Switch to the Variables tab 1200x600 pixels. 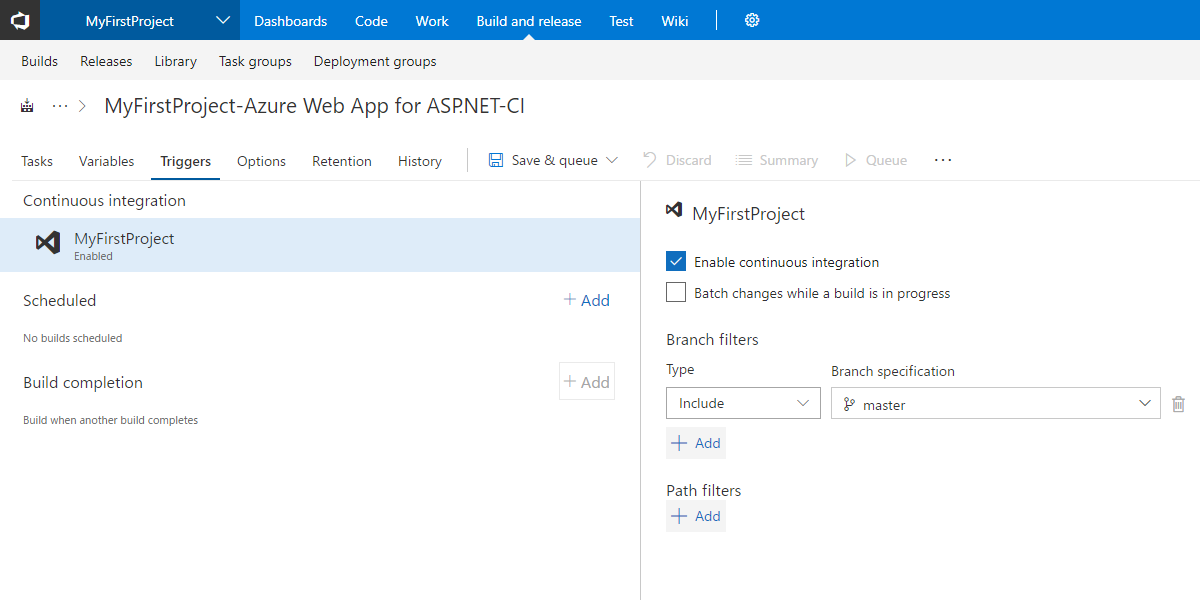point(106,161)
